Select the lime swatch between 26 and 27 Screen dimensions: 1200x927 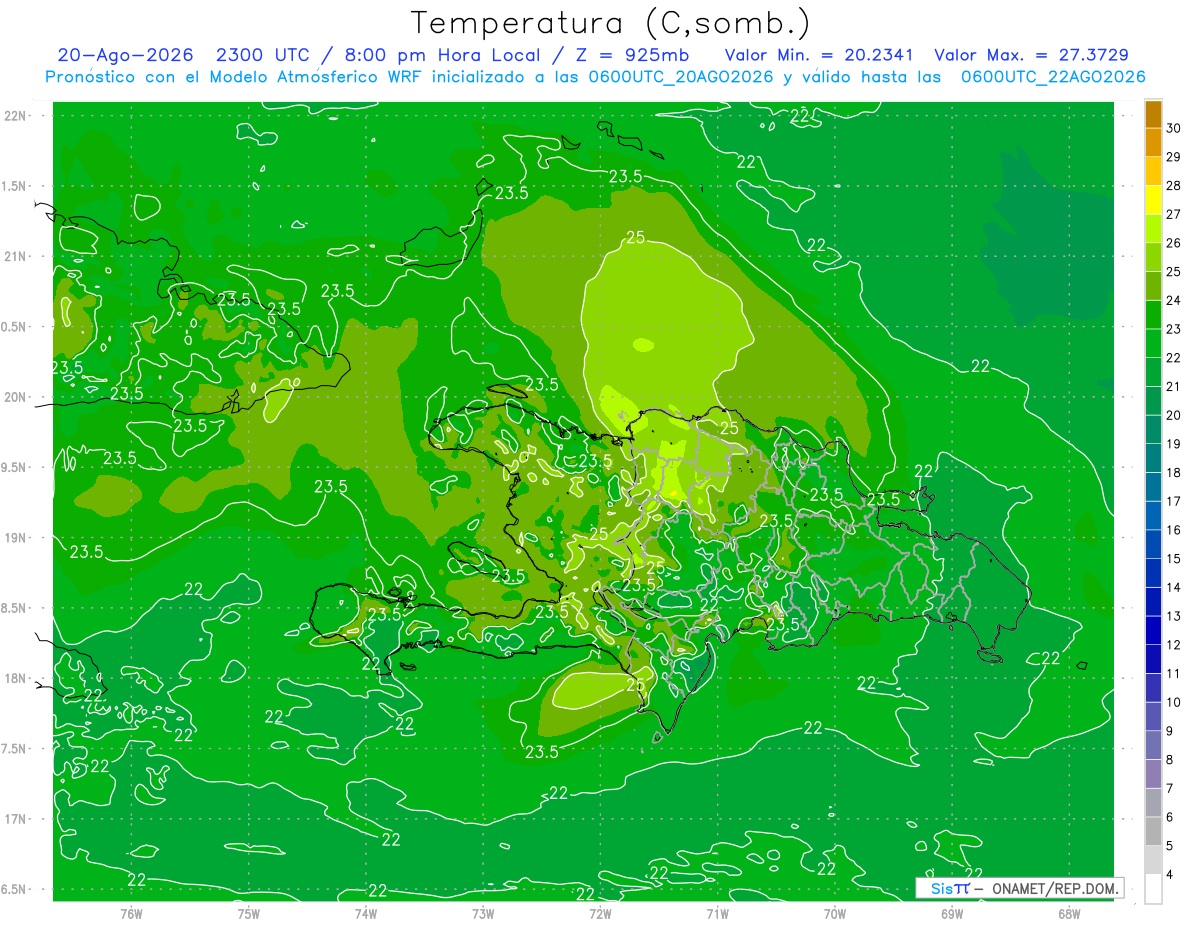[1153, 228]
